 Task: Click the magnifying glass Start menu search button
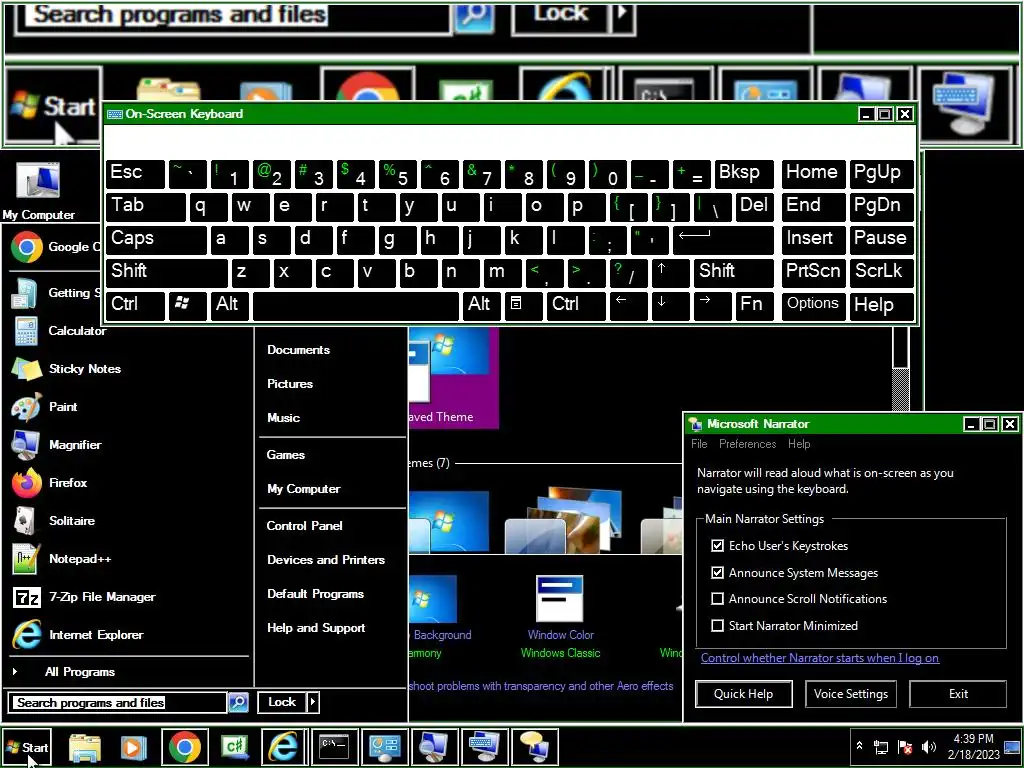tap(238, 703)
